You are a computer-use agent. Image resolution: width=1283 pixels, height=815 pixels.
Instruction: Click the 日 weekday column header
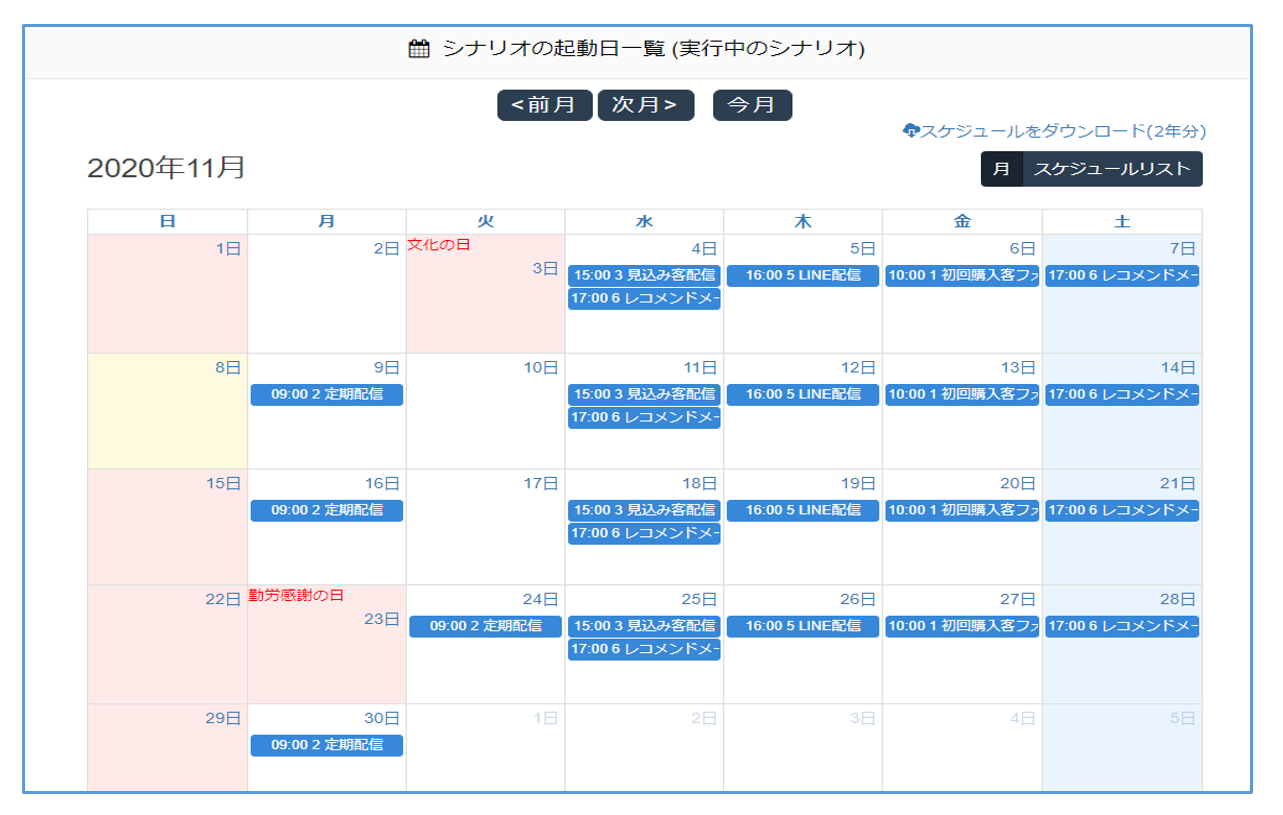point(168,222)
